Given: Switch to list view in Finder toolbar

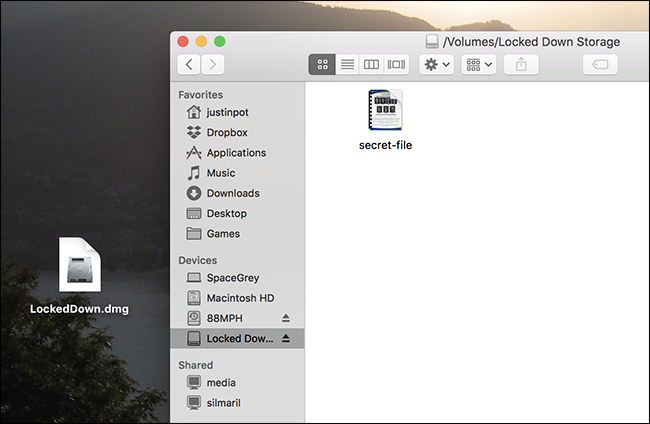Looking at the screenshot, I should click(347, 64).
